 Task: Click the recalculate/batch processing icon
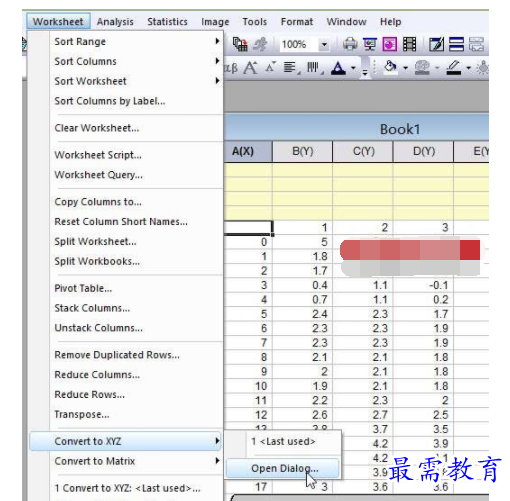coord(240,44)
